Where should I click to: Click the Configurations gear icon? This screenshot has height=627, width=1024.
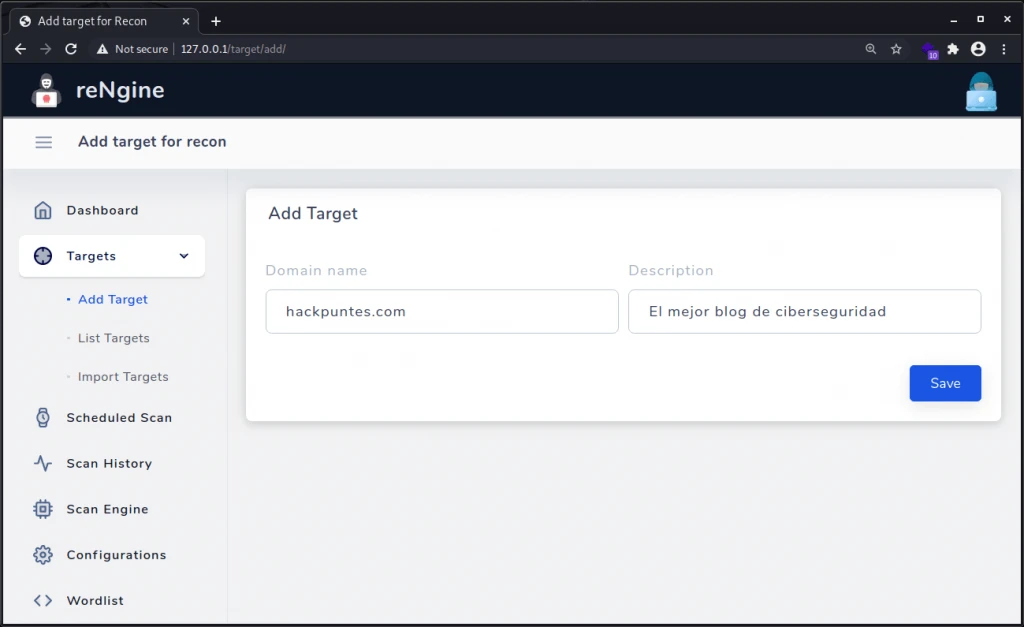coord(42,555)
